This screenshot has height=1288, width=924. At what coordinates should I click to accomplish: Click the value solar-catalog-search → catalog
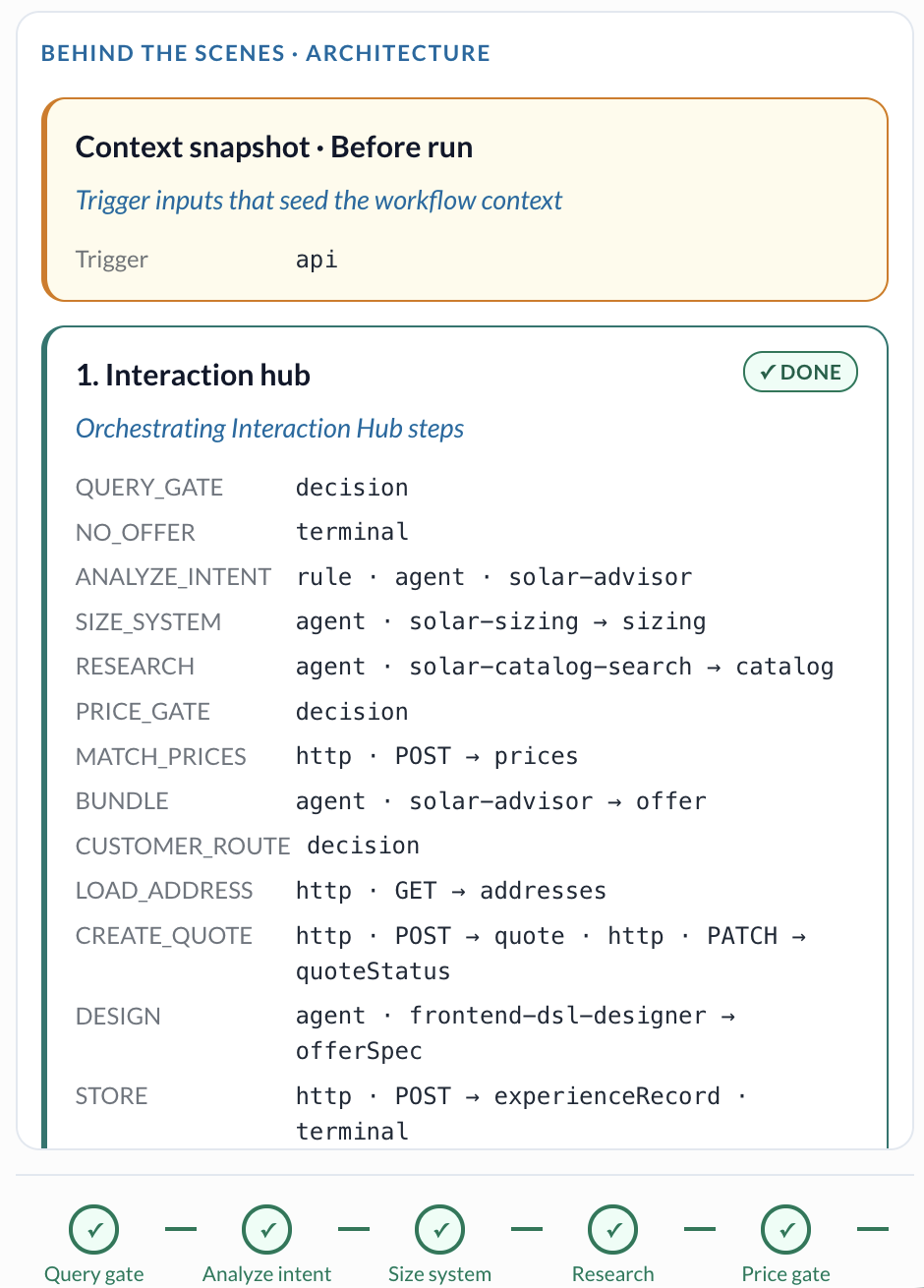tap(621, 667)
